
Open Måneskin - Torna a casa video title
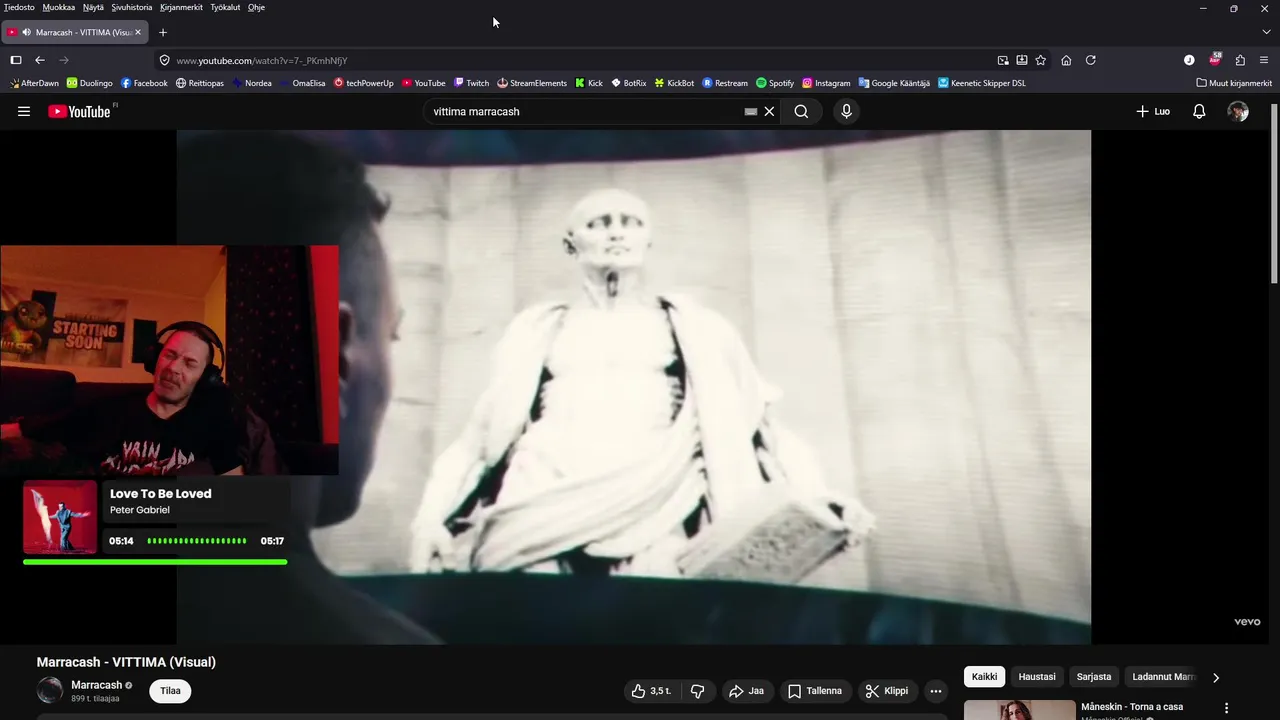(x=1132, y=707)
